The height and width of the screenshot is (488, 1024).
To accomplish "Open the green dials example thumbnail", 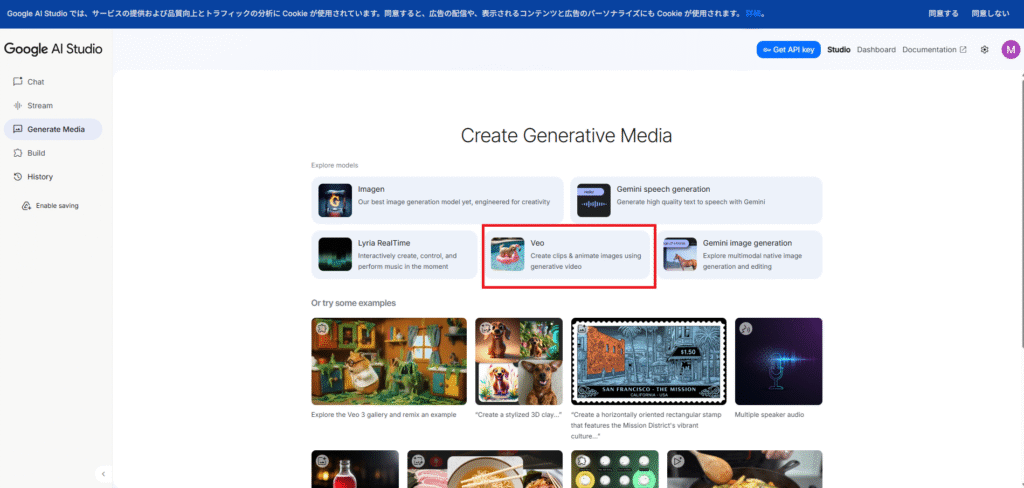I will point(615,469).
